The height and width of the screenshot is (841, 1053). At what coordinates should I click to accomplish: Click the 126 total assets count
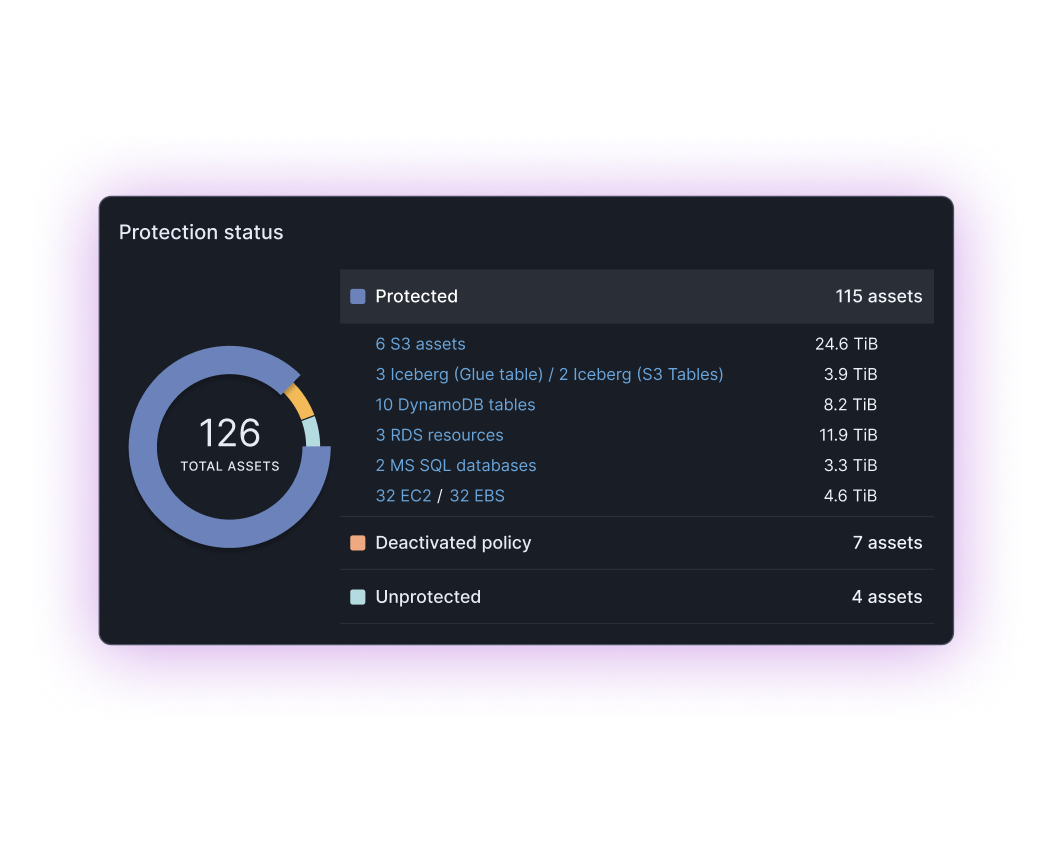(230, 434)
